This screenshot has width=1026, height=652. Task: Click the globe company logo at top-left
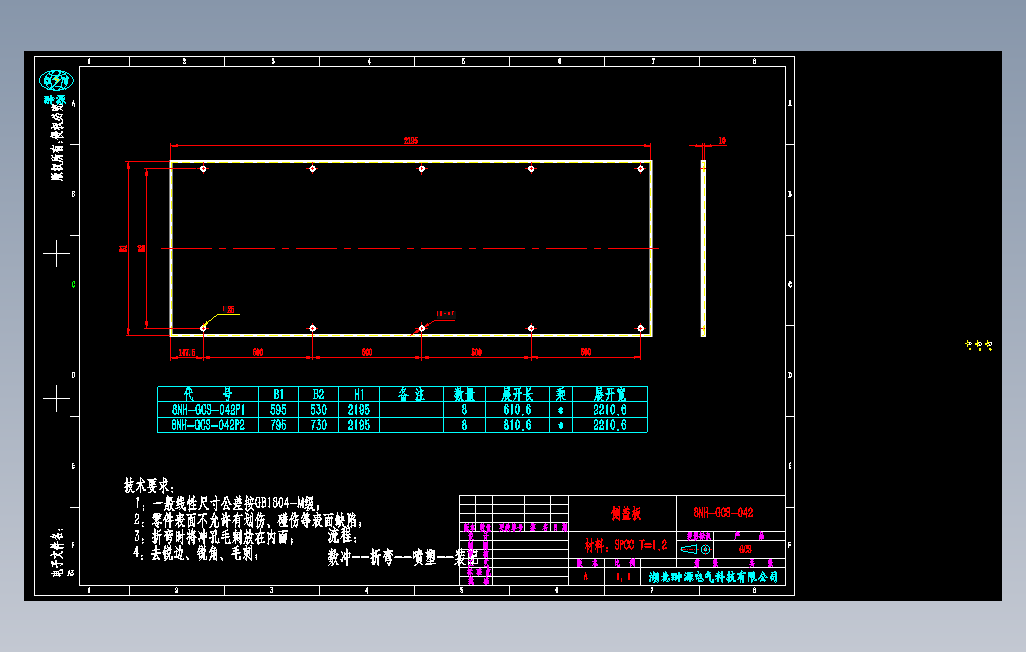point(56,81)
